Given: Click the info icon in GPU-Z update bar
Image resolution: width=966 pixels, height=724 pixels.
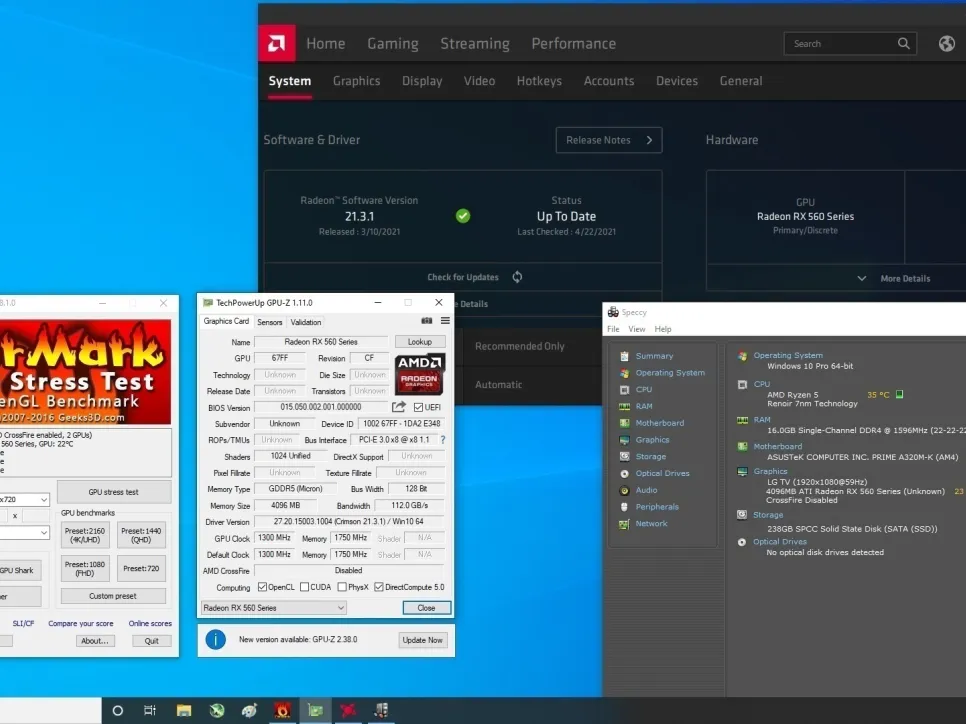Looking at the screenshot, I should coord(216,640).
